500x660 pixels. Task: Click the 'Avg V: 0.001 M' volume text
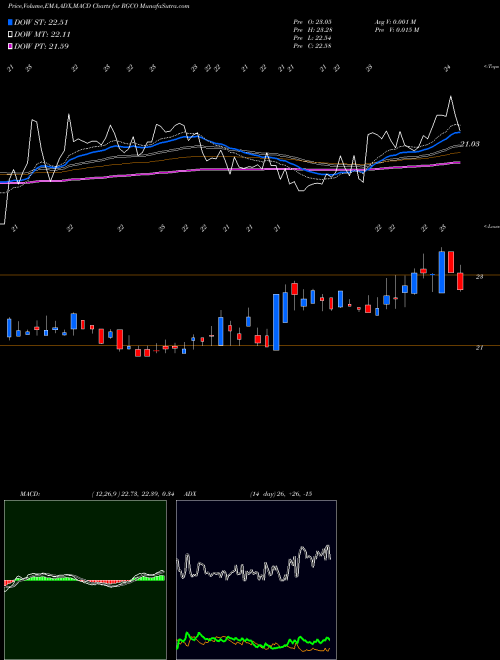pyautogui.click(x=395, y=22)
